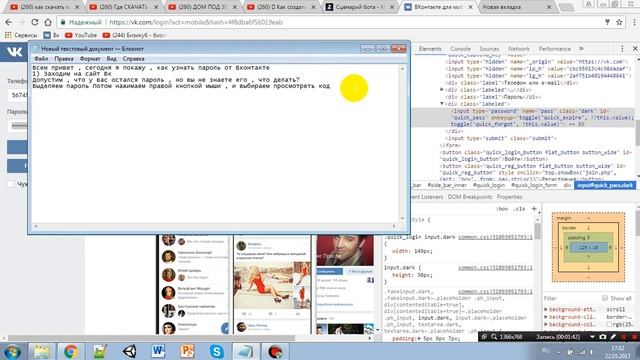Open Notepad's Вид menu
640x360 pixels.
coord(111,59)
